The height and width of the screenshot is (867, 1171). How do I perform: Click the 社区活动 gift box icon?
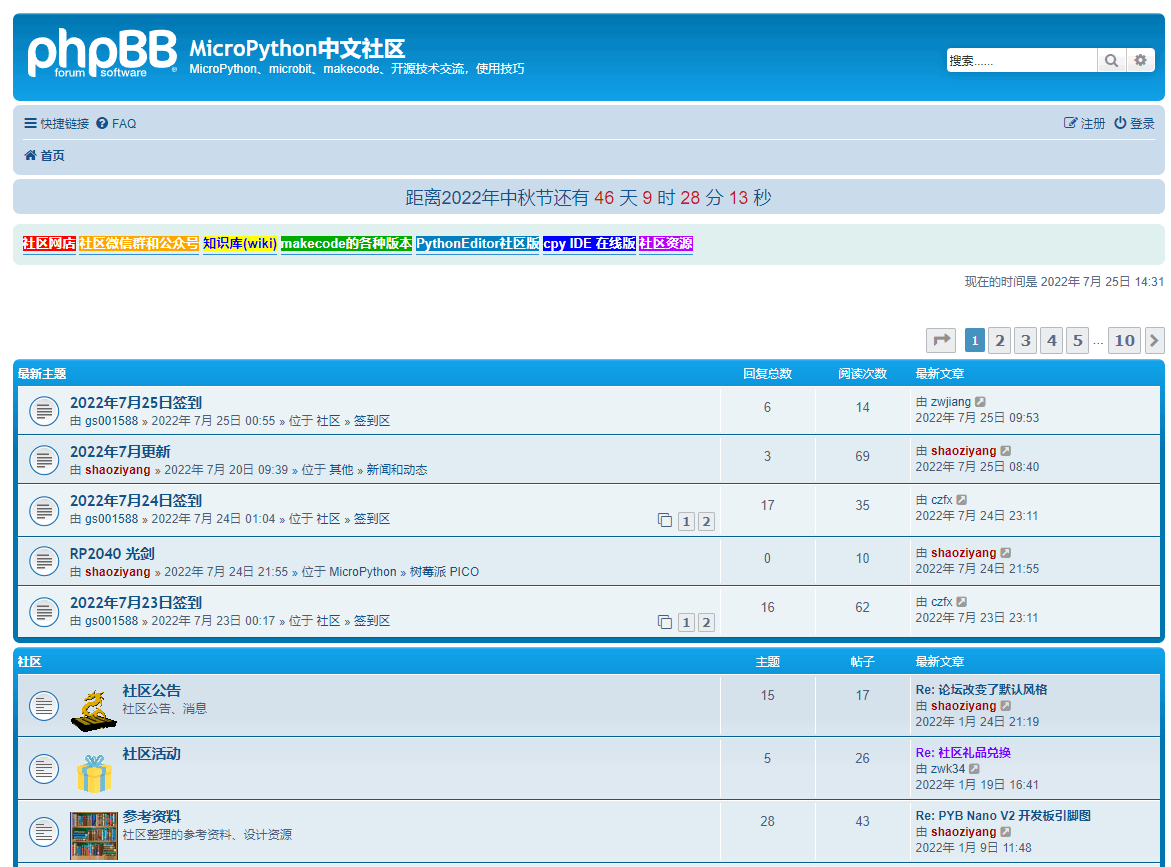tap(94, 773)
